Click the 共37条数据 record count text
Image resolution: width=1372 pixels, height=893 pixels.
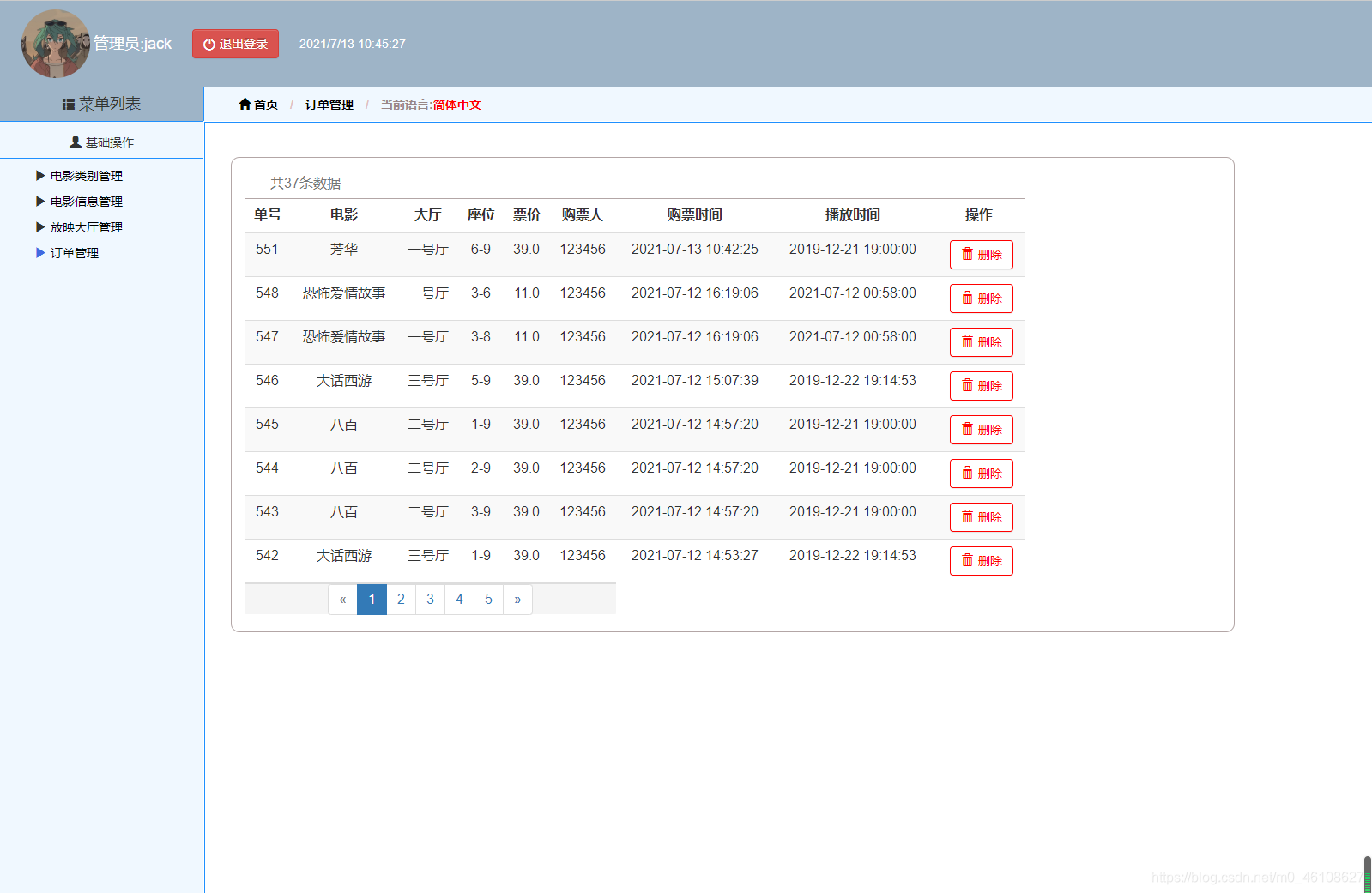tap(305, 184)
